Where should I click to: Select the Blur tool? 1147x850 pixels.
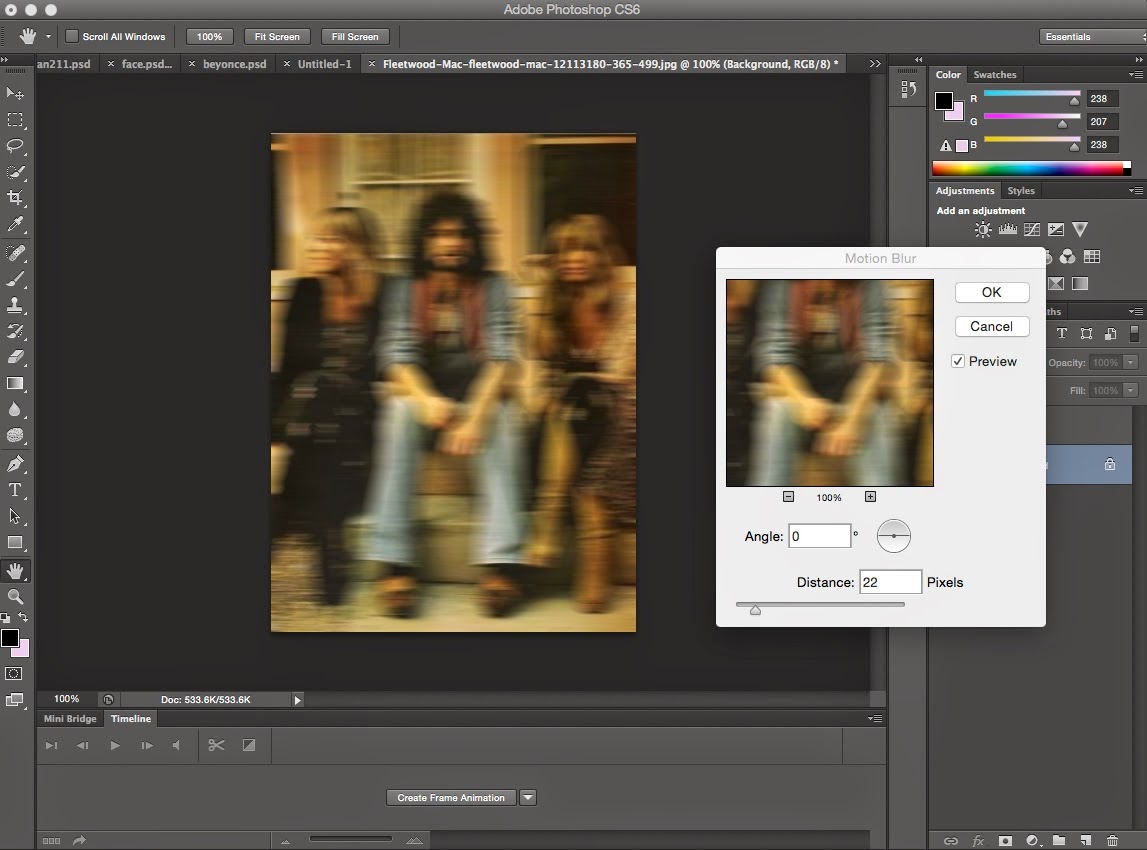click(x=15, y=410)
